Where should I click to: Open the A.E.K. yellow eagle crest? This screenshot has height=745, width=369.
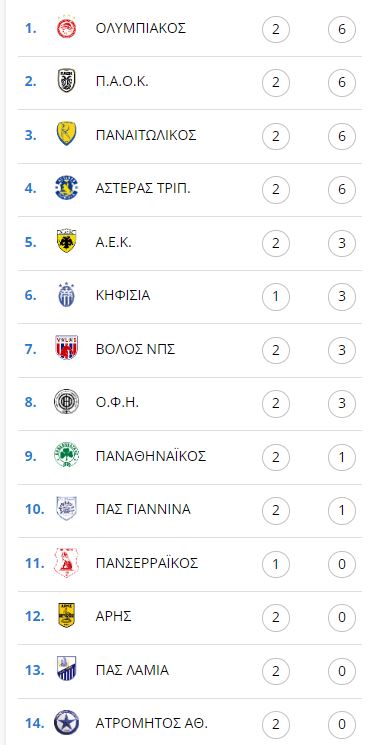point(66,242)
